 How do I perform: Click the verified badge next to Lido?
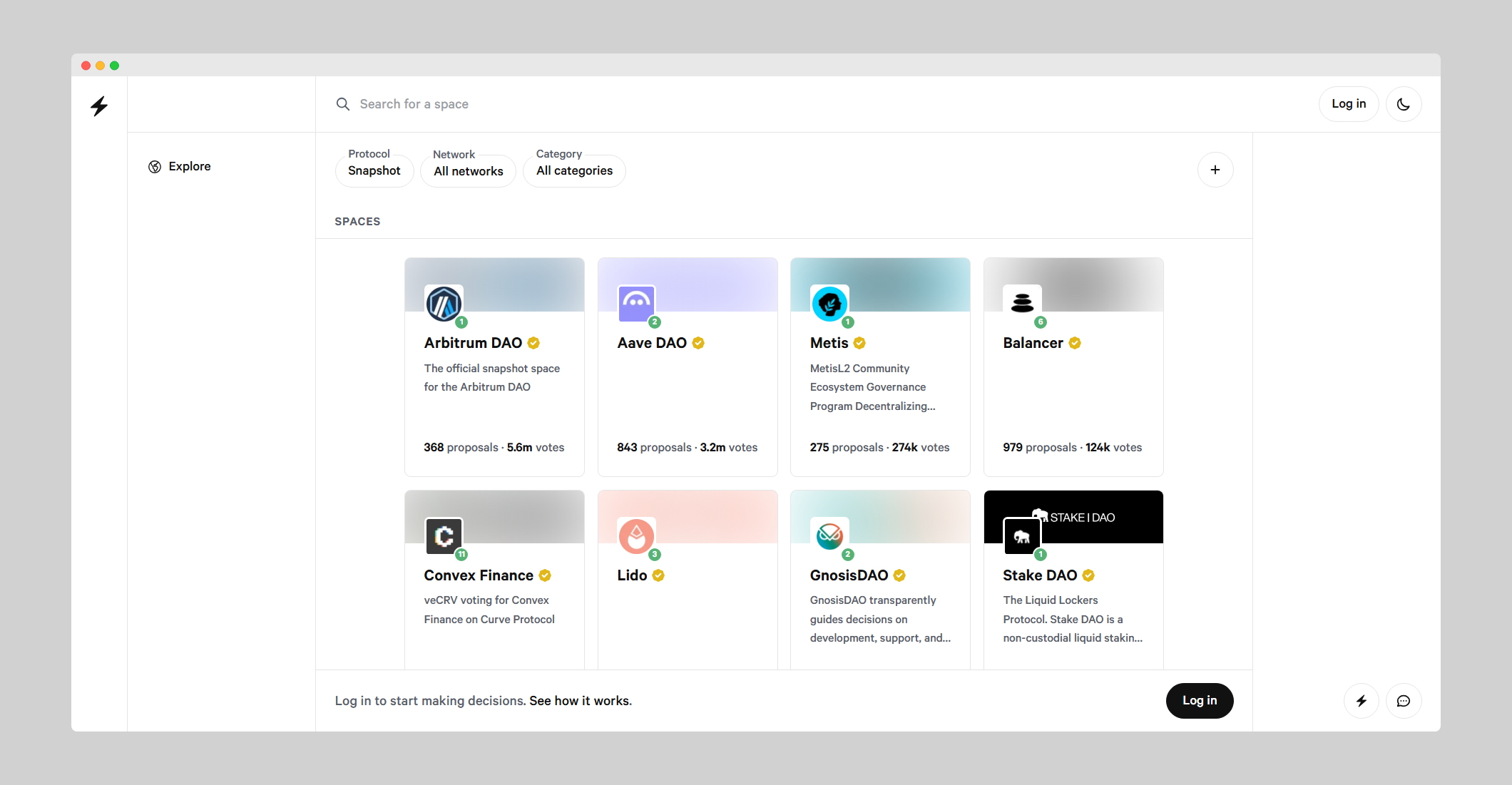[658, 575]
